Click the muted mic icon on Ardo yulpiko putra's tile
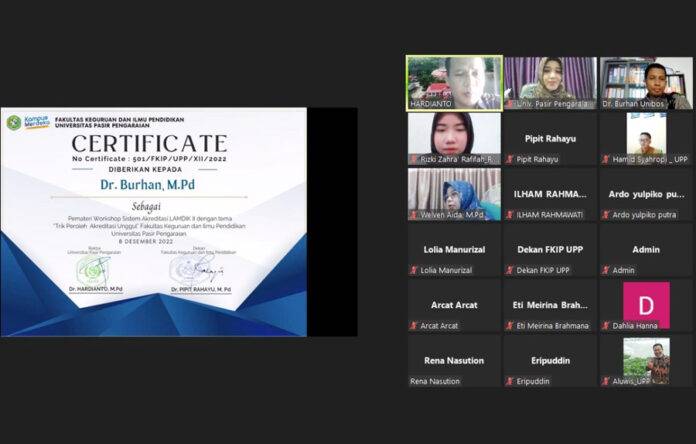This screenshot has height=444, width=696. coord(606,215)
